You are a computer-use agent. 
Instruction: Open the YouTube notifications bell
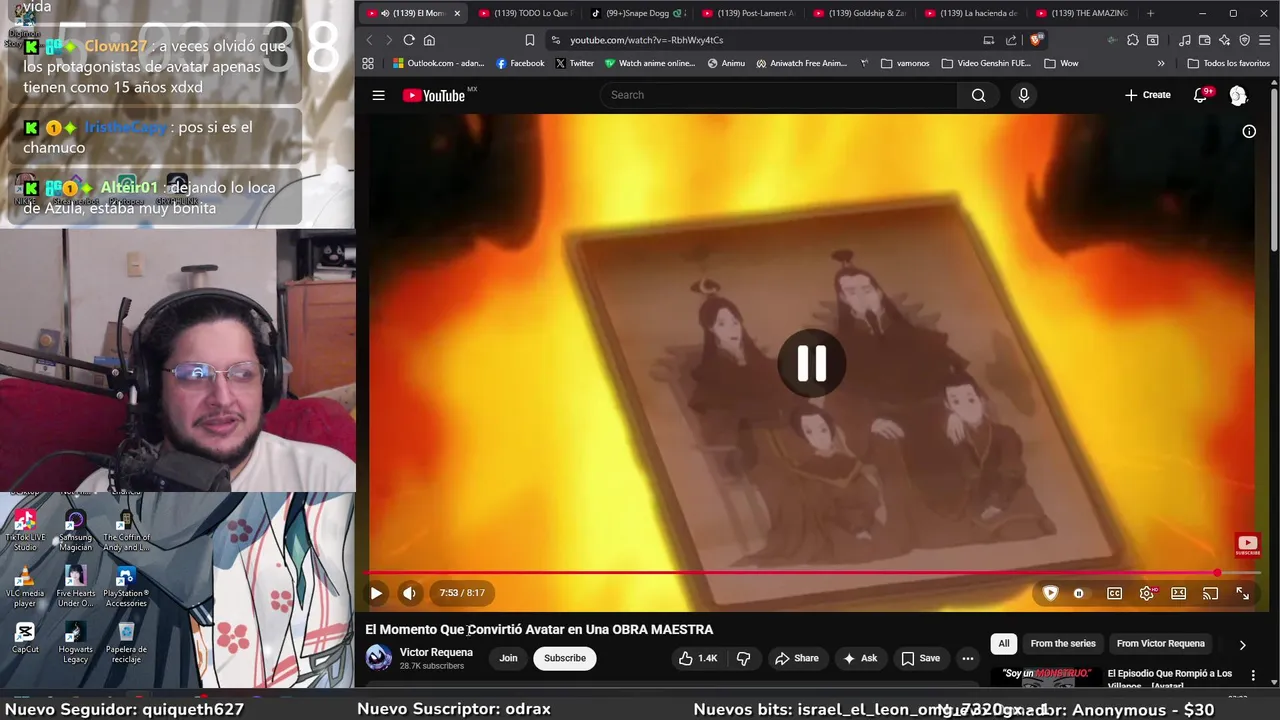[1201, 95]
